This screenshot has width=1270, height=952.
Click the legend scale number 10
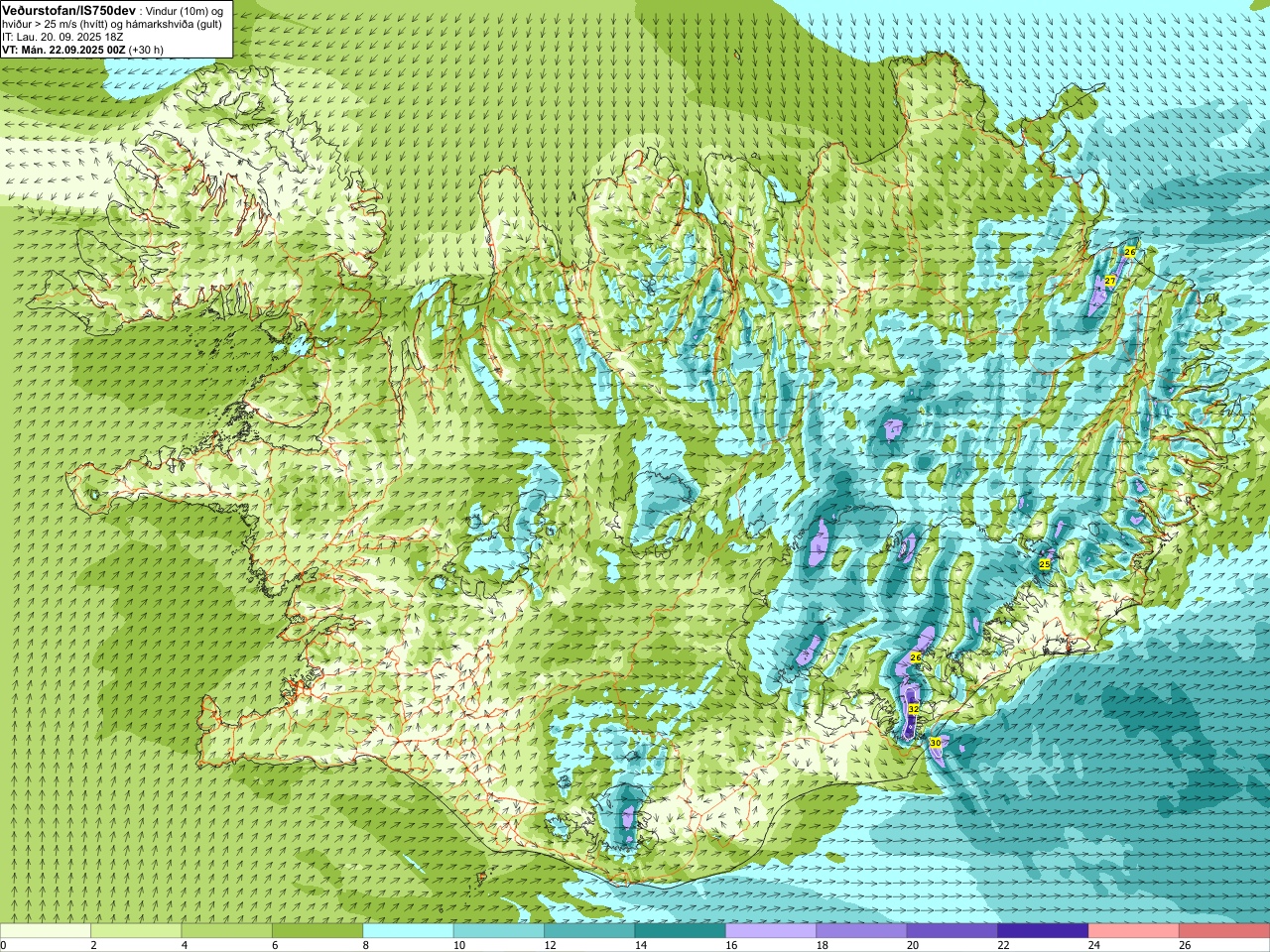pos(458,945)
